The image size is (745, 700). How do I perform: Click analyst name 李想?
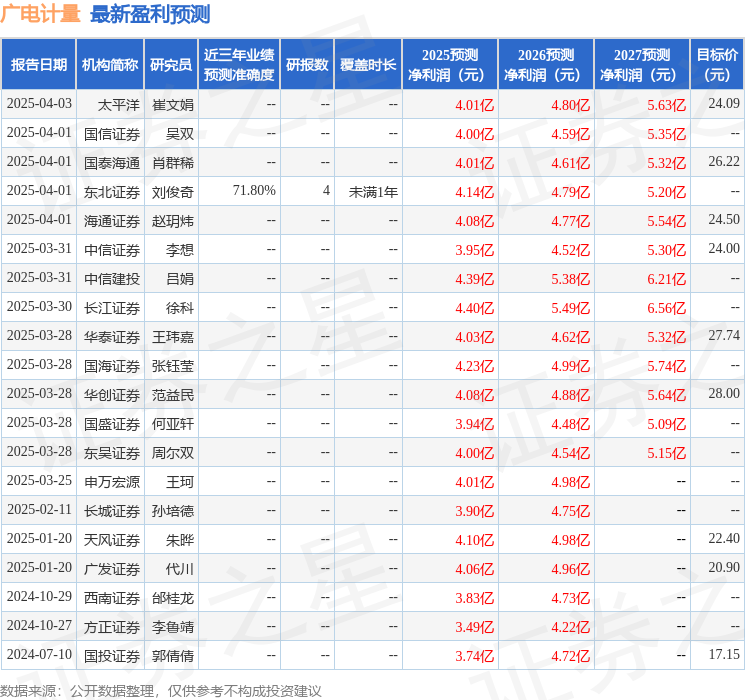click(x=180, y=250)
